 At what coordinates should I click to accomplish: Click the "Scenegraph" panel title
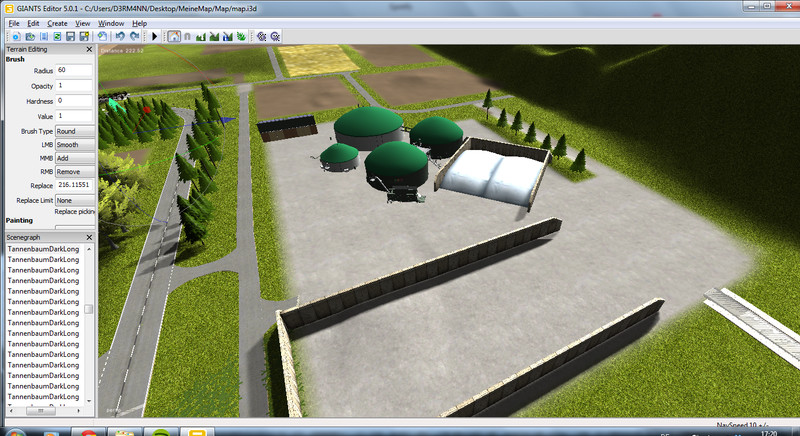click(23, 238)
